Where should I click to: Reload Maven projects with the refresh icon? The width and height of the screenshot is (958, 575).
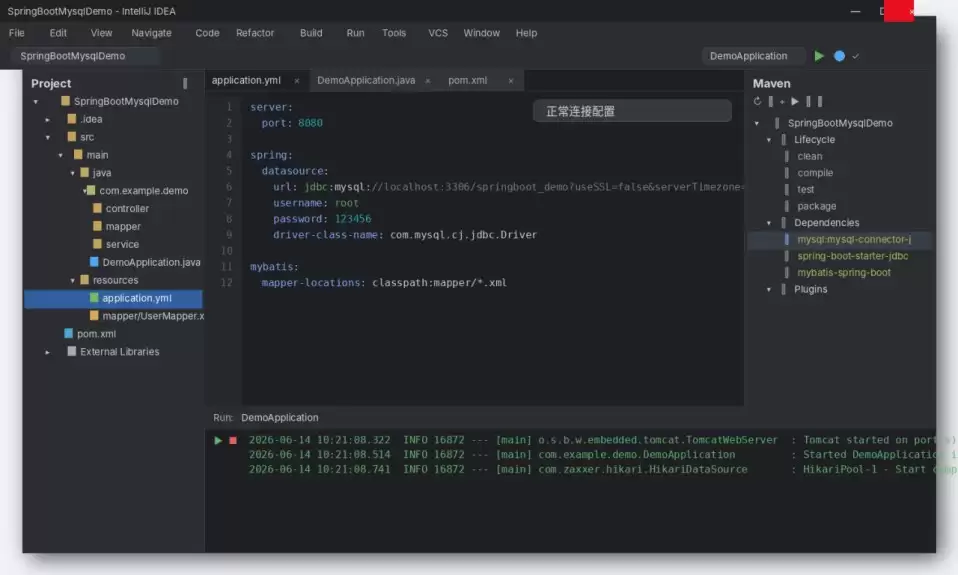758,101
